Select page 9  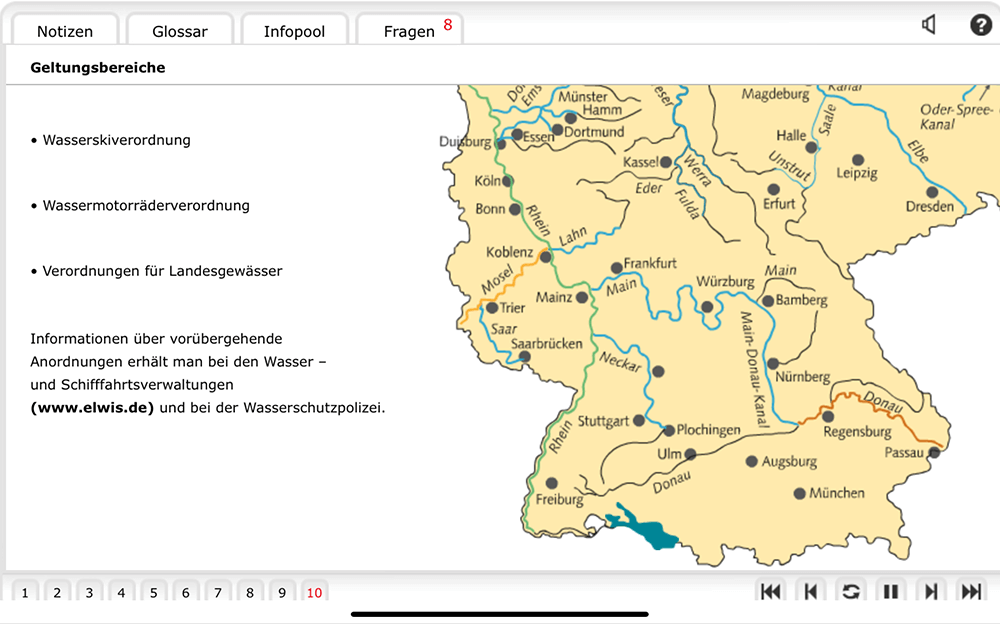coord(282,593)
